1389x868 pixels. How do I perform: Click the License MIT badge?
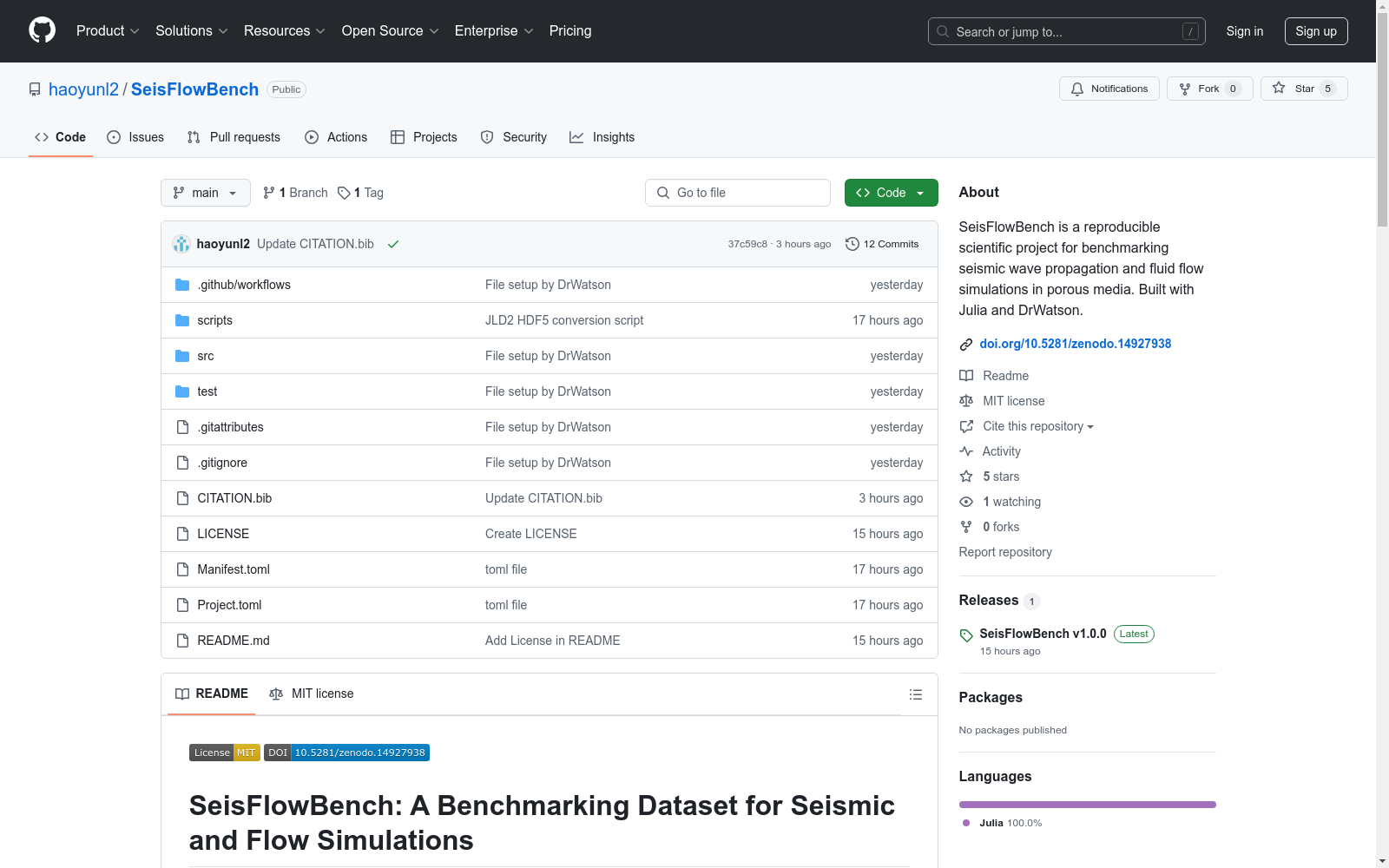(x=224, y=753)
